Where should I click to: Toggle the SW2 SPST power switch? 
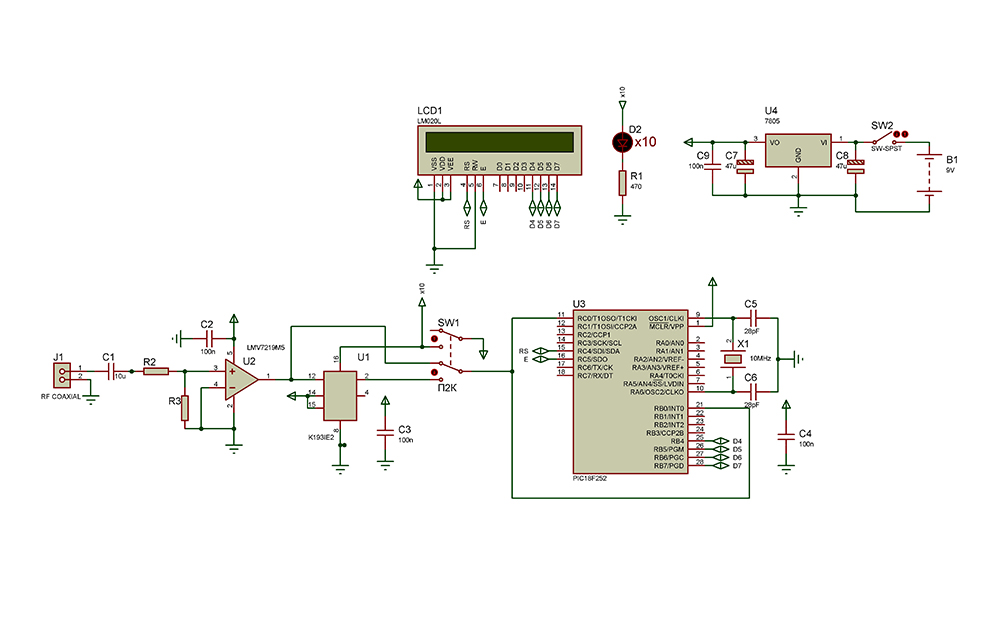point(883,141)
